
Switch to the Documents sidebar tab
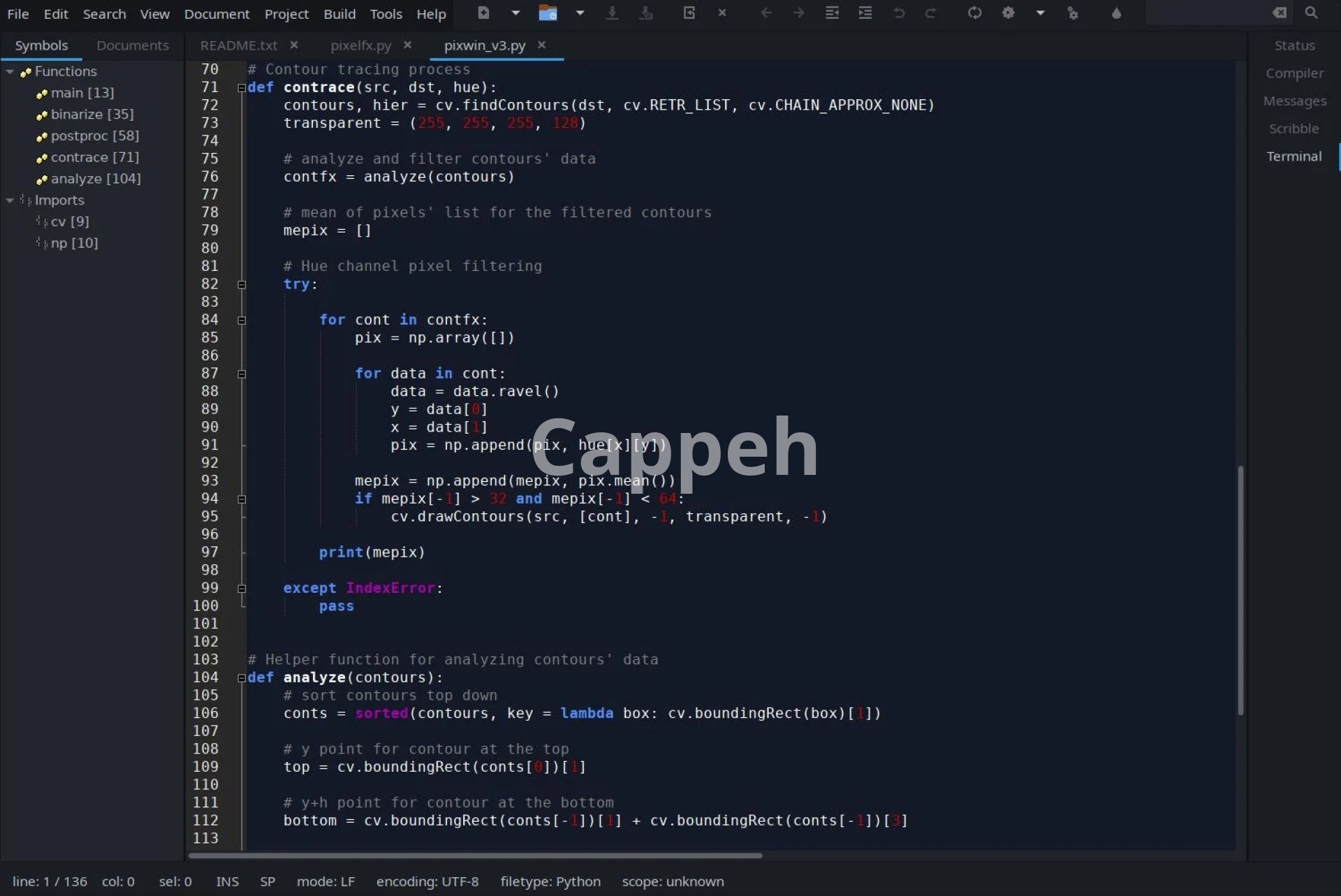133,45
